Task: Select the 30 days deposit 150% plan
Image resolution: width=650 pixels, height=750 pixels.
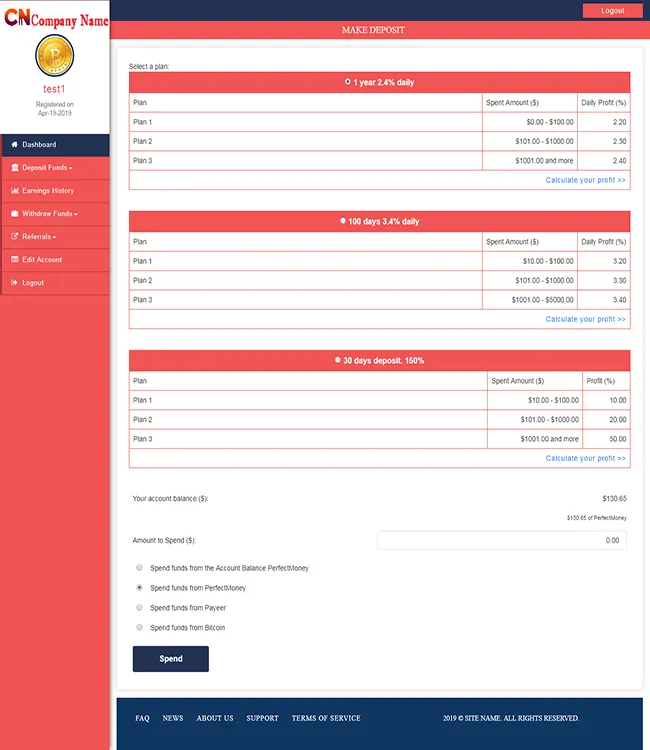Action: tap(338, 360)
